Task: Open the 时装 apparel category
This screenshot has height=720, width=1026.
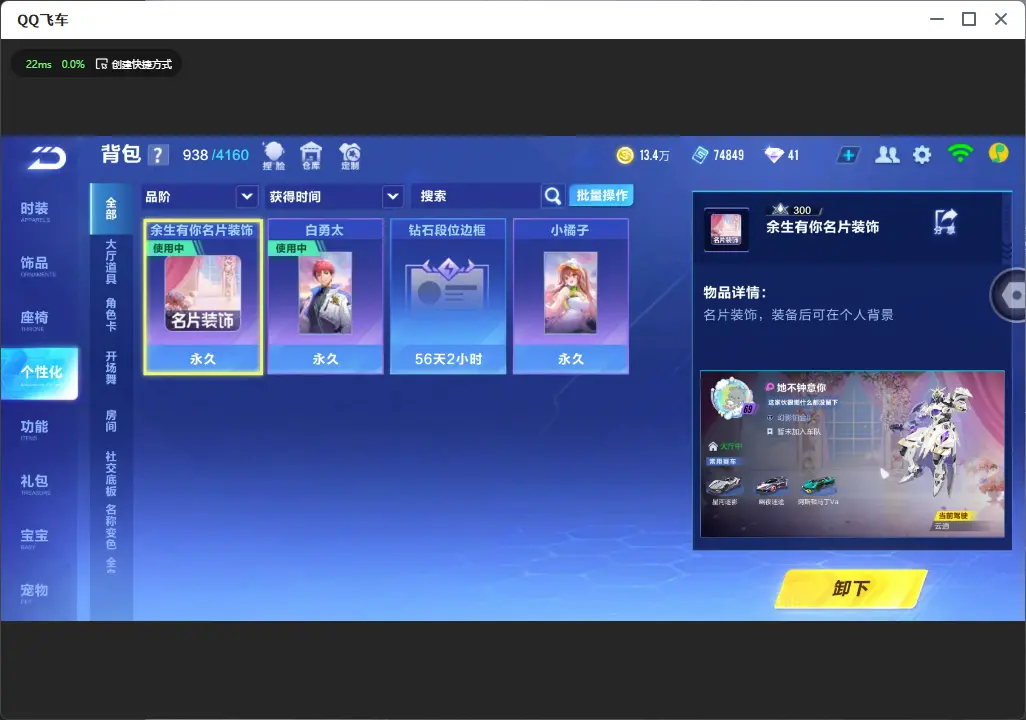Action: coord(35,211)
